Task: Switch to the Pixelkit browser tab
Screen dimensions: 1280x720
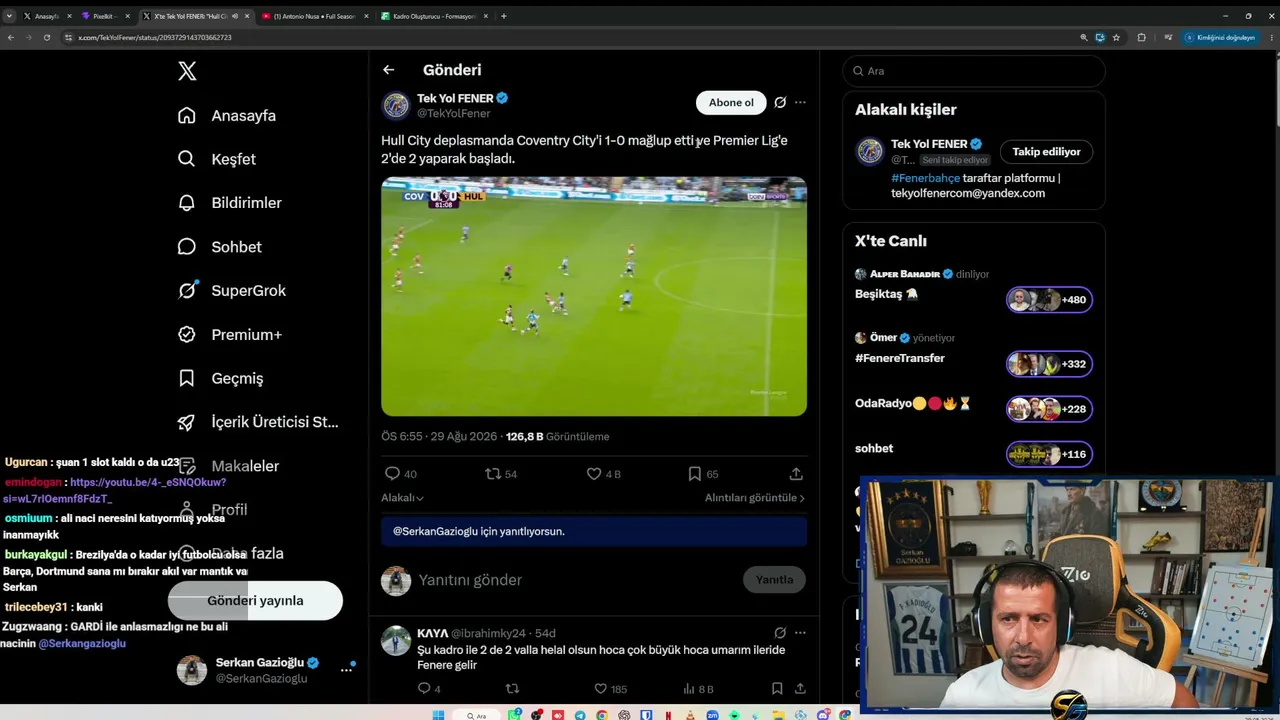Action: point(105,16)
